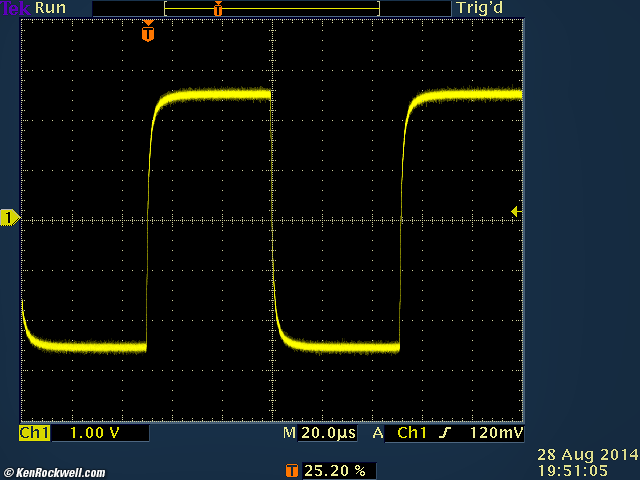The image size is (640, 480).
Task: Toggle the highlighted Ch1 channel label
Action: [x=34, y=433]
